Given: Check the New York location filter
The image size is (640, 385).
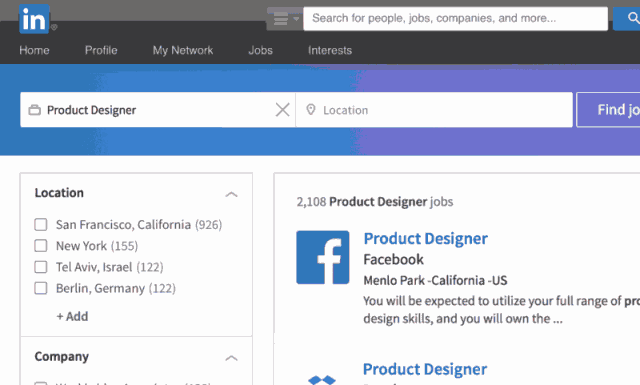Looking at the screenshot, I should coord(41,246).
